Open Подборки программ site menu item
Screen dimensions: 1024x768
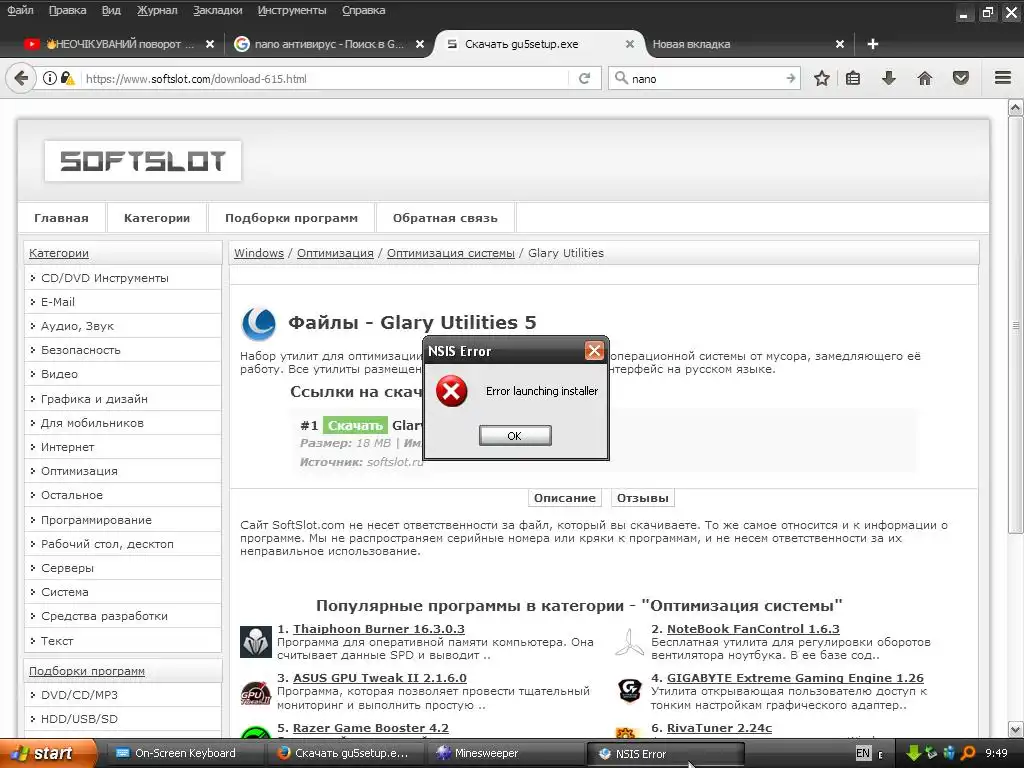(291, 218)
